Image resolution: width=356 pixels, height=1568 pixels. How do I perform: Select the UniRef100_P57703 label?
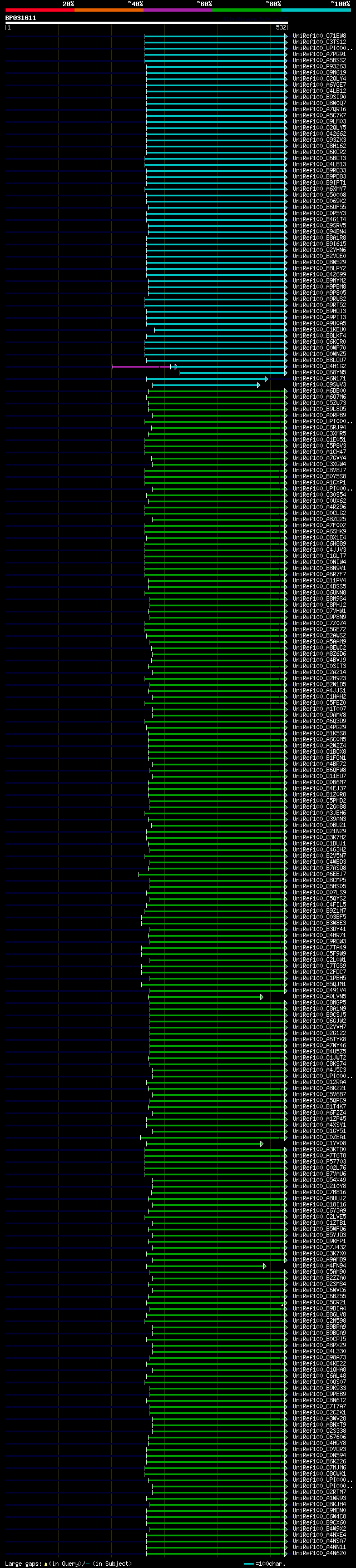tap(319, 1161)
